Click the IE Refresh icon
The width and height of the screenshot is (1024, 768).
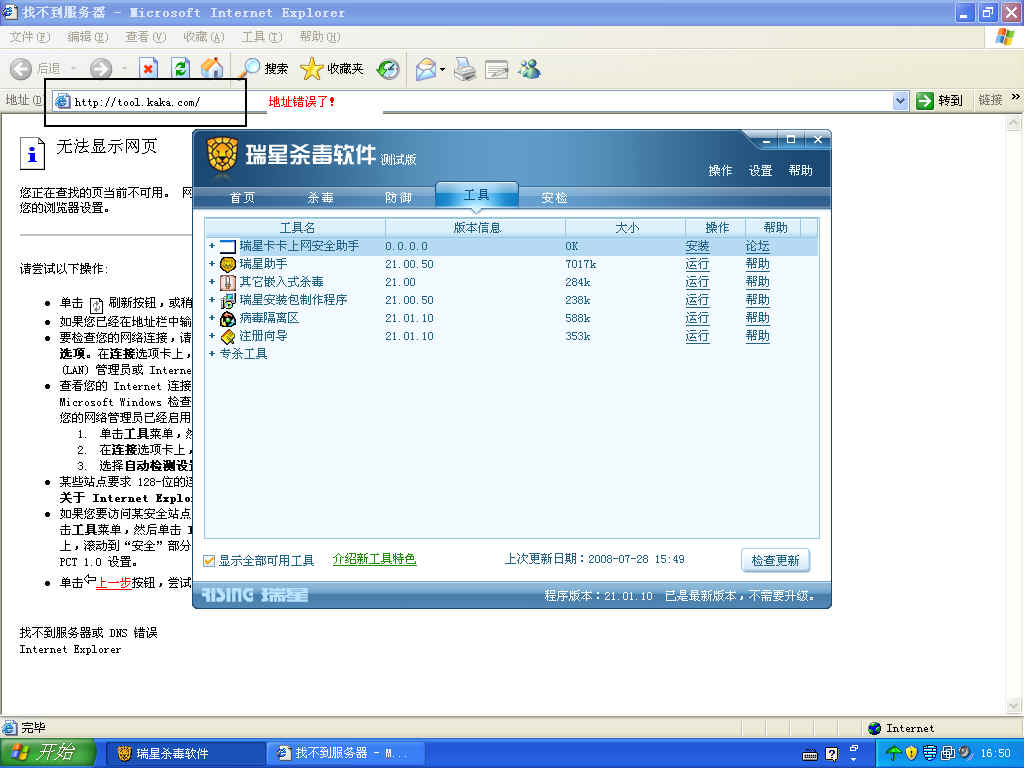click(180, 68)
